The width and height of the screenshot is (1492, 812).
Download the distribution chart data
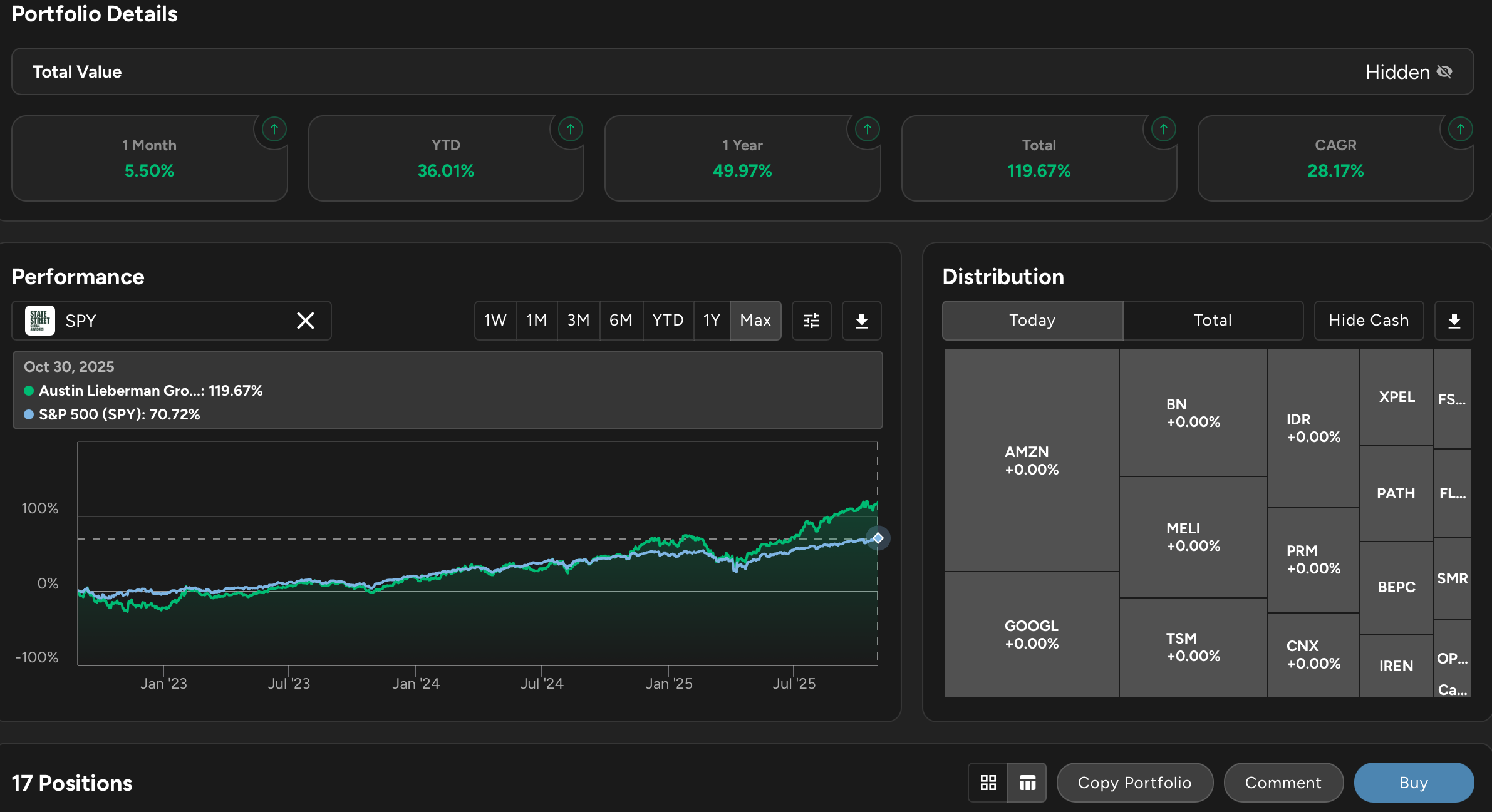(x=1454, y=321)
